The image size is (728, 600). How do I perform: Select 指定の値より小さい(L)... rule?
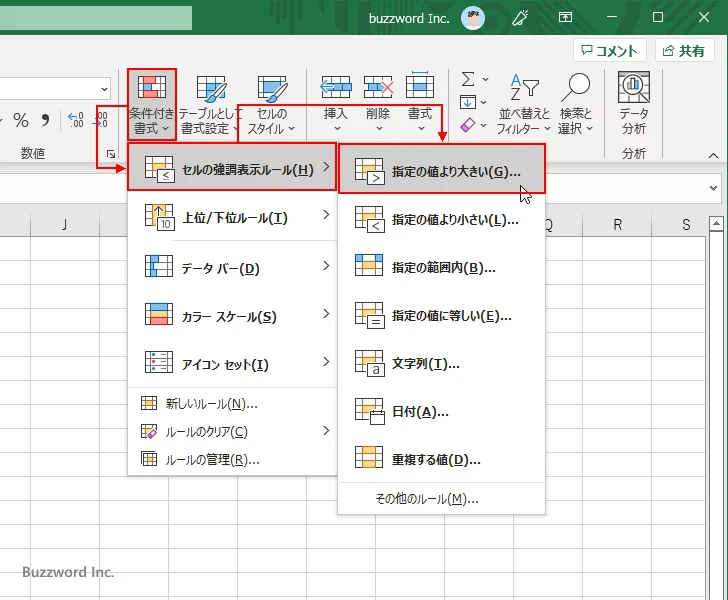pos(442,219)
